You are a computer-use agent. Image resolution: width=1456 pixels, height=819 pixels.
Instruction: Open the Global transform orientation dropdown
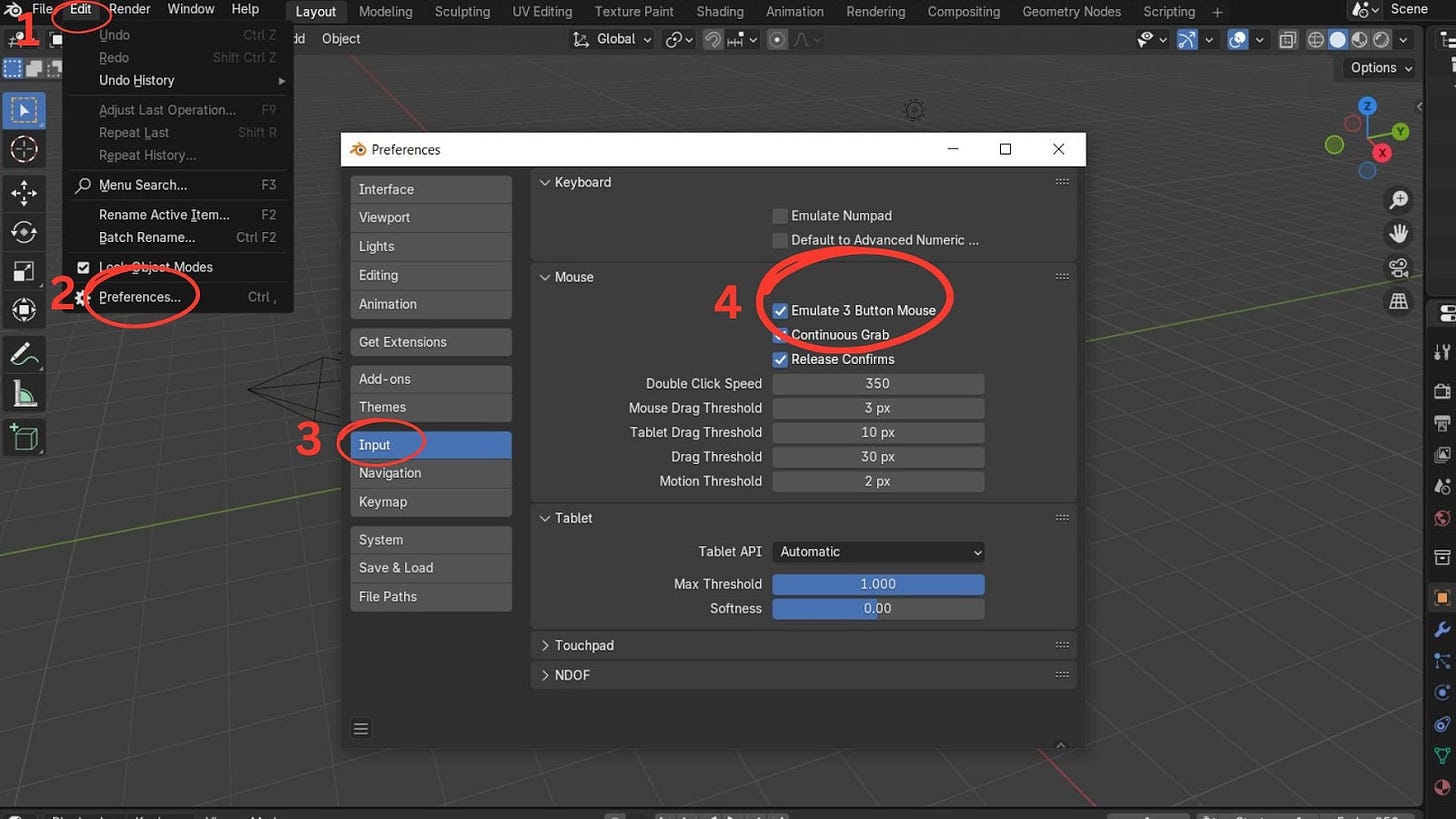click(612, 39)
